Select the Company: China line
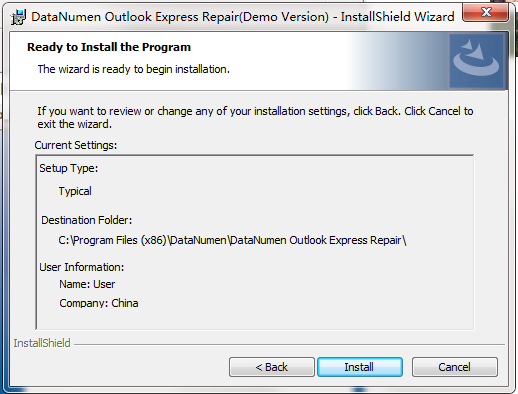Viewport: 518px width, 394px height. 99,303
